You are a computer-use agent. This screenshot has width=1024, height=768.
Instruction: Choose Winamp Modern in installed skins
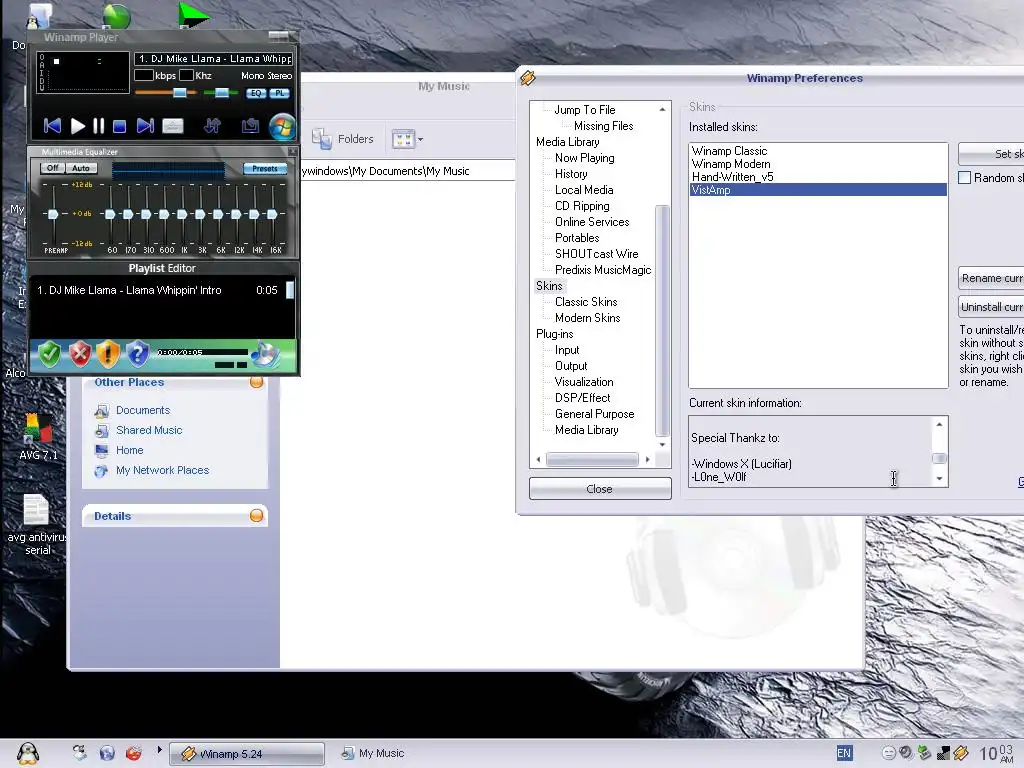point(818,164)
